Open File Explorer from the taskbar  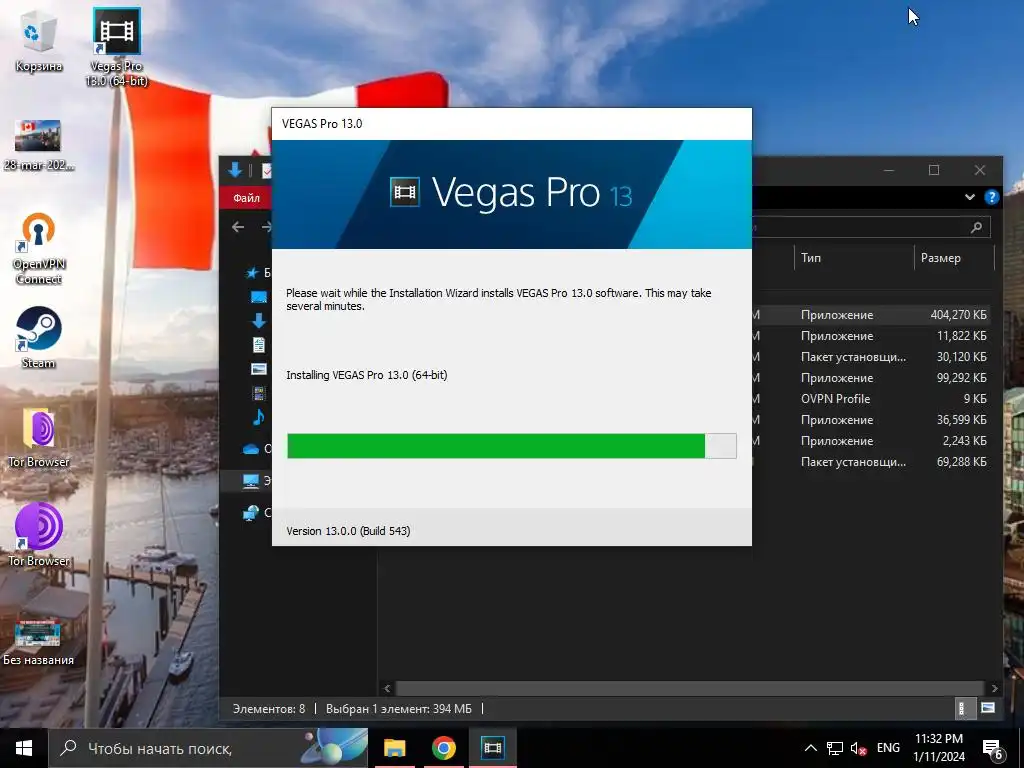coord(394,748)
